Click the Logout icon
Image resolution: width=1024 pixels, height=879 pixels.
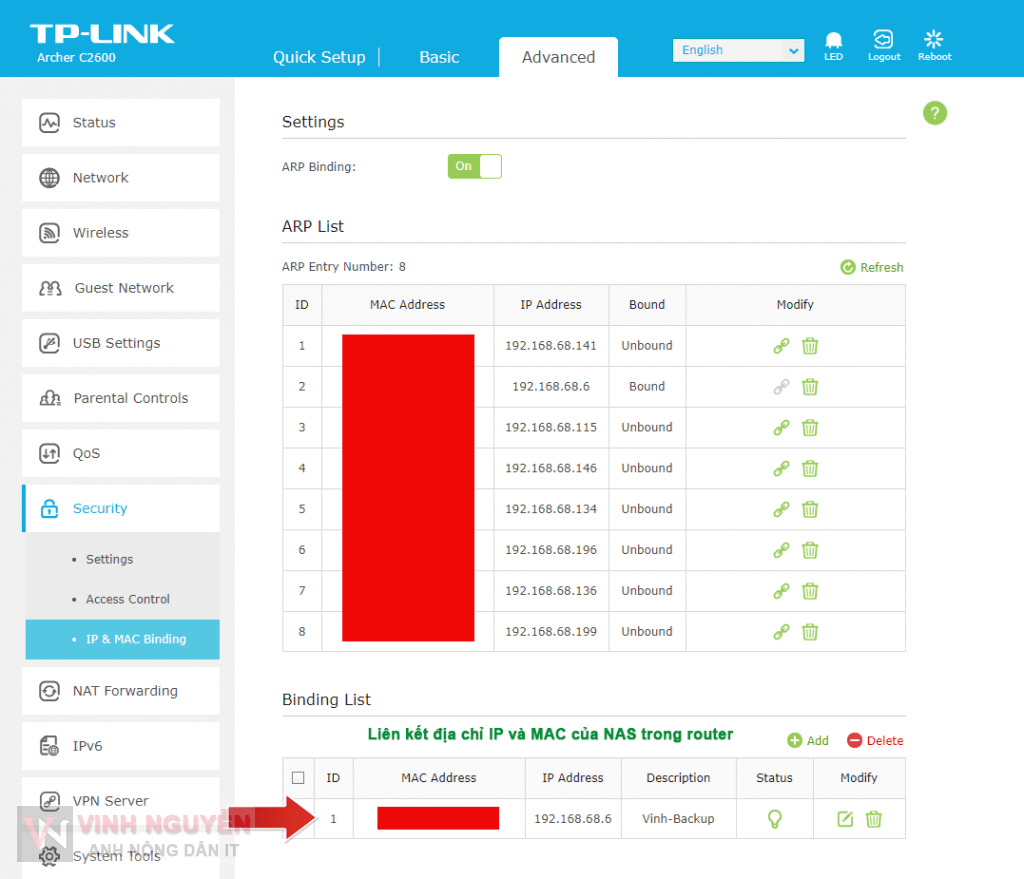coord(884,41)
